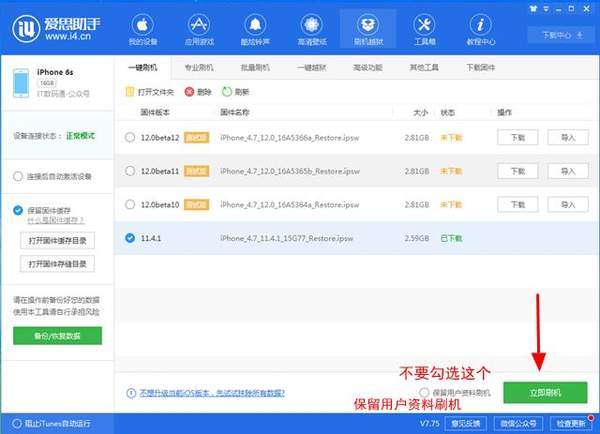Image resolution: width=600 pixels, height=434 pixels.
Task: Click 打开固件缓存目录 button
Action: click(x=57, y=241)
